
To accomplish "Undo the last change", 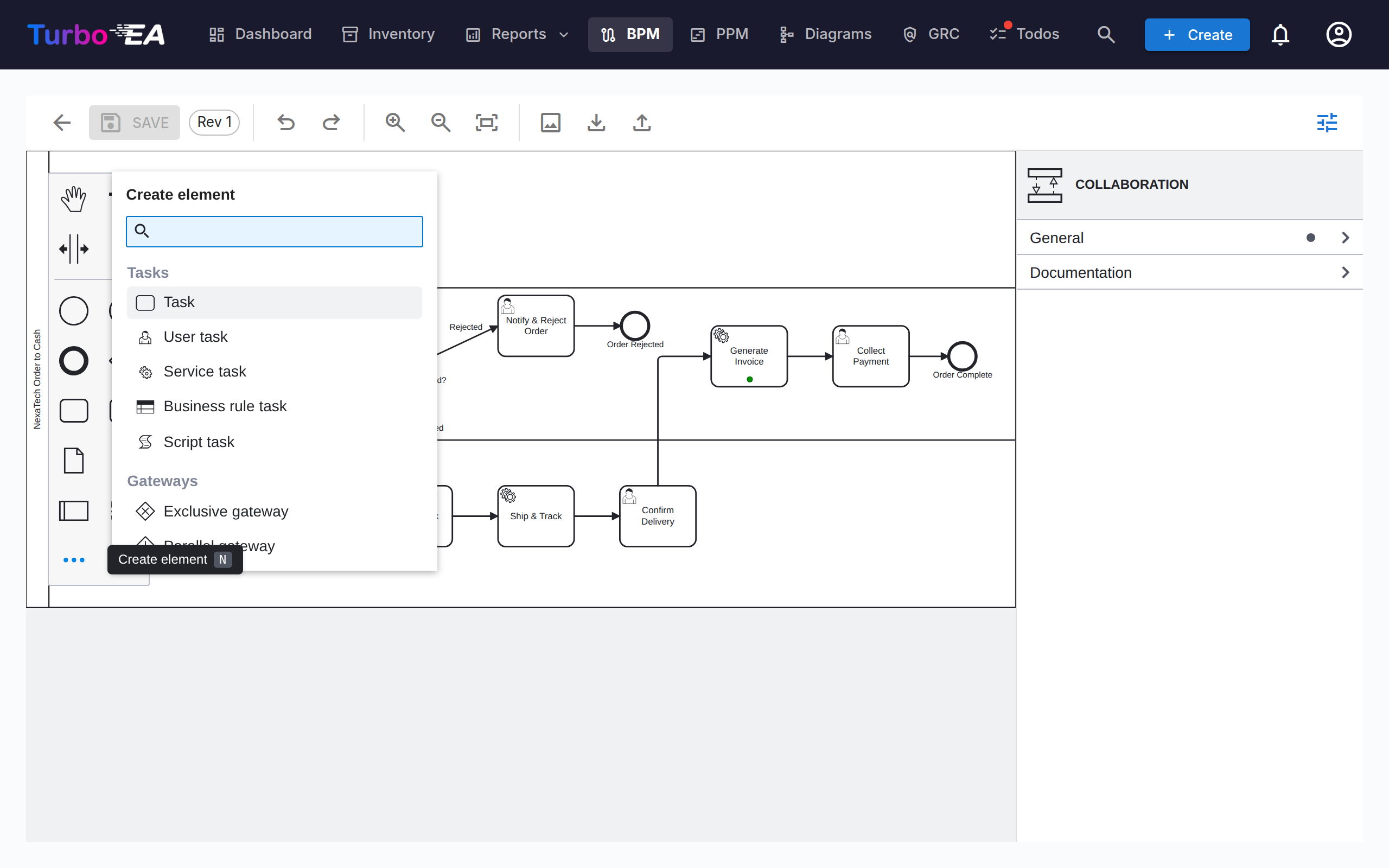I will coord(286,123).
